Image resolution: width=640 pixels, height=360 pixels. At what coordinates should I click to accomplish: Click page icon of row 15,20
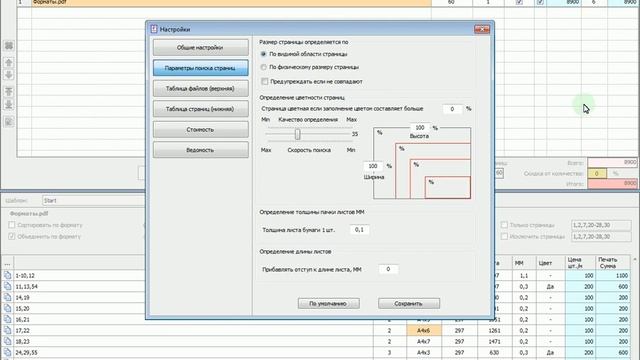click(x=7, y=308)
